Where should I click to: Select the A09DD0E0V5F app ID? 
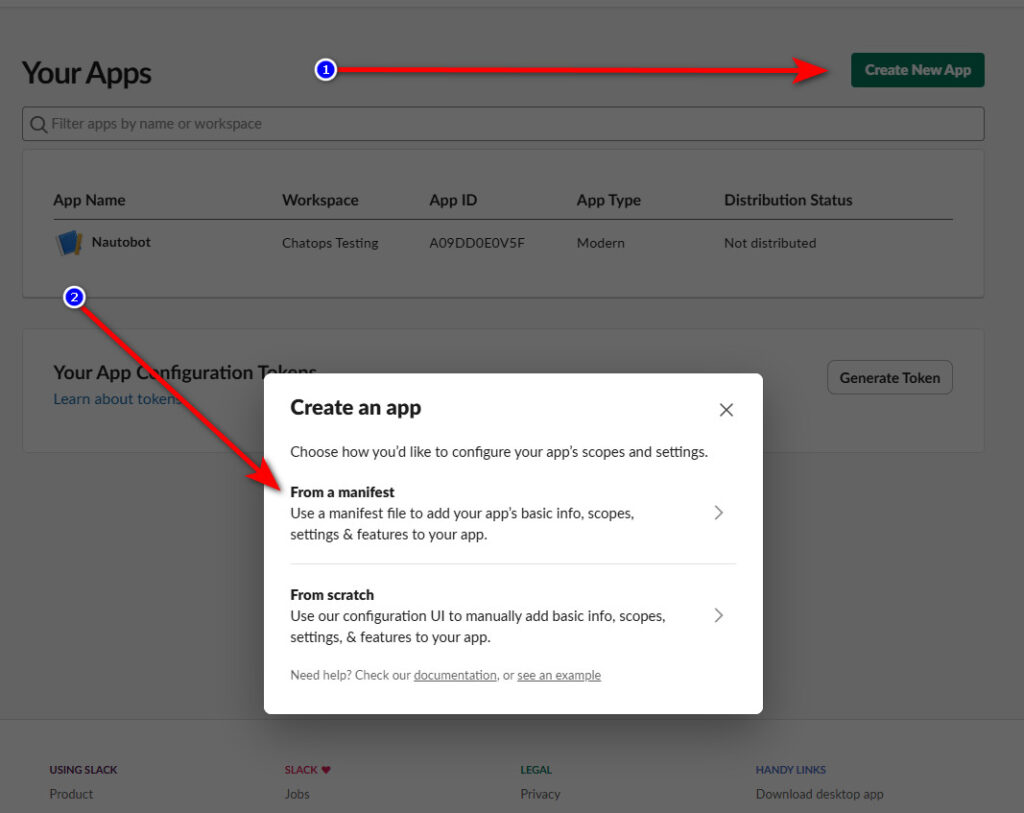(x=477, y=243)
